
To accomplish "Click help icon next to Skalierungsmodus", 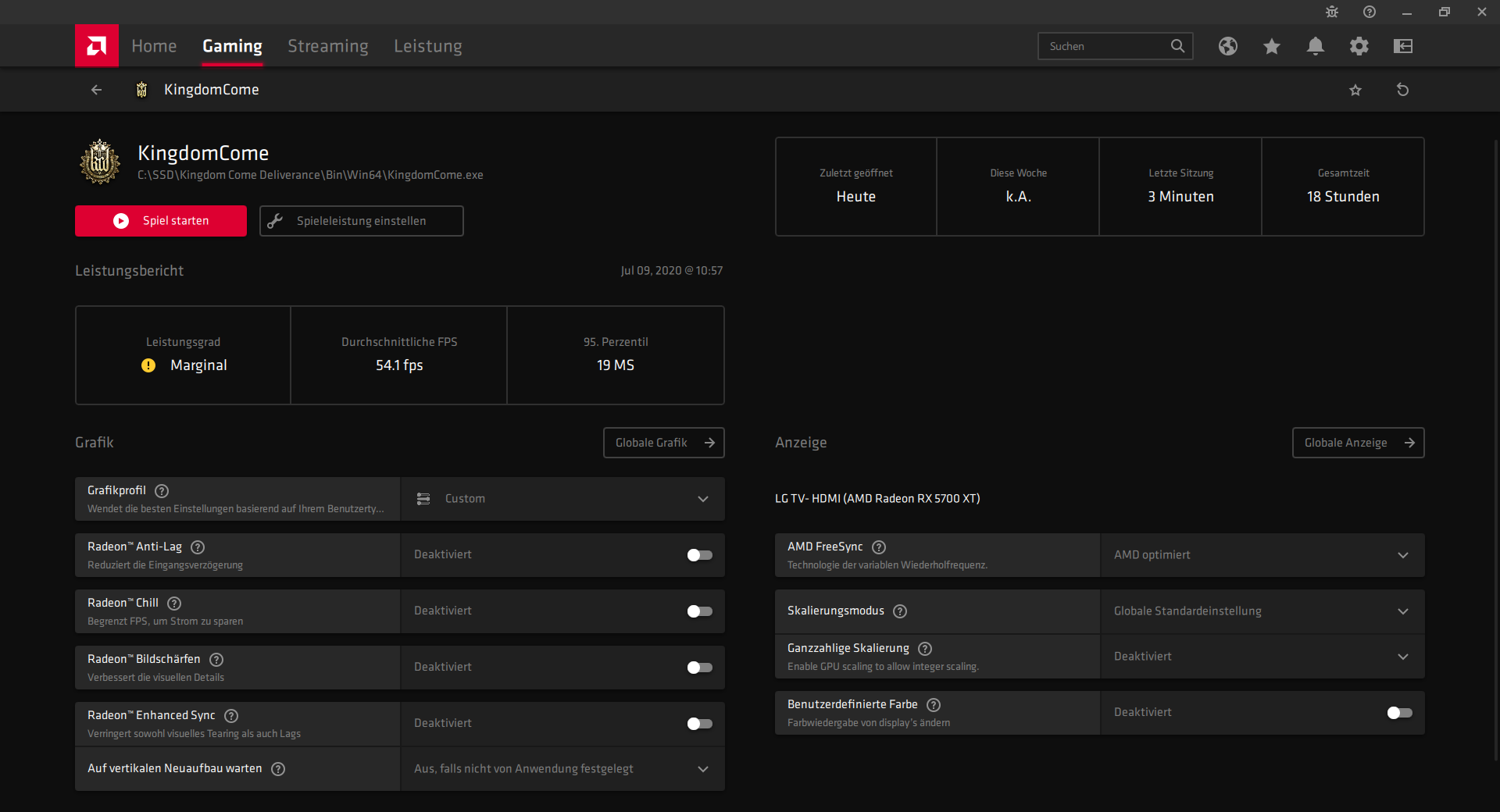I will click(x=900, y=611).
